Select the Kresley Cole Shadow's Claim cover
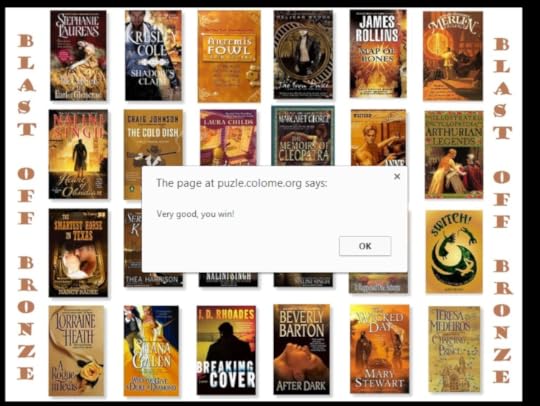The image size is (540, 406). pyautogui.click(x=153, y=55)
